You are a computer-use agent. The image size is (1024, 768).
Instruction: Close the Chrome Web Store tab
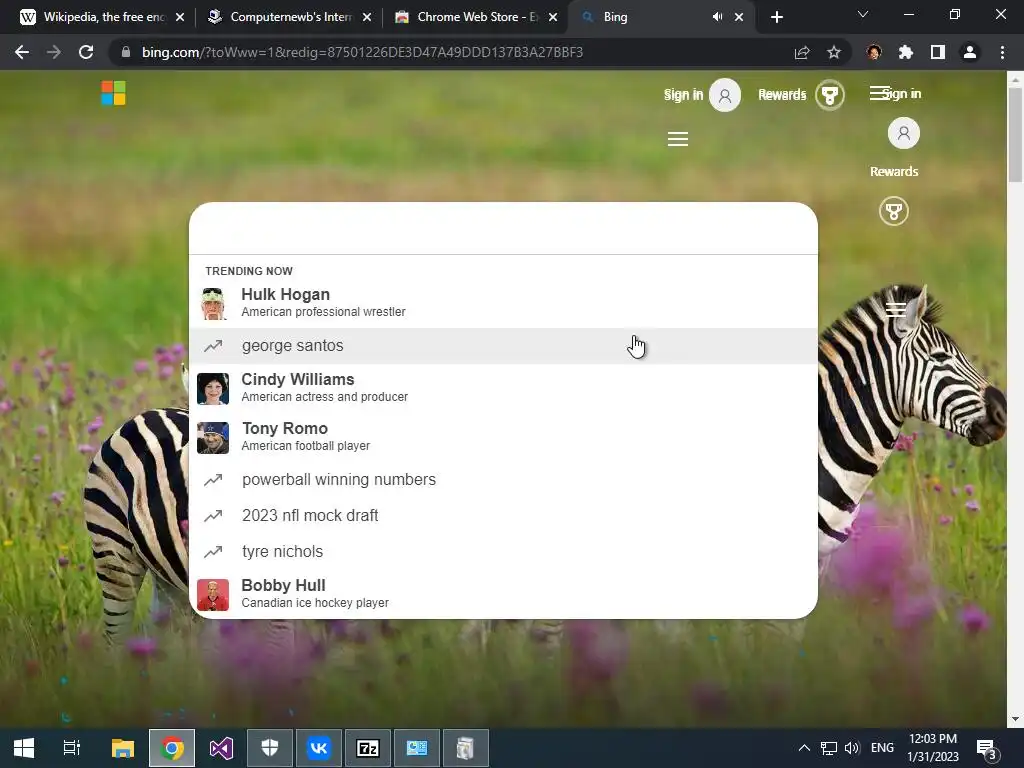553,17
